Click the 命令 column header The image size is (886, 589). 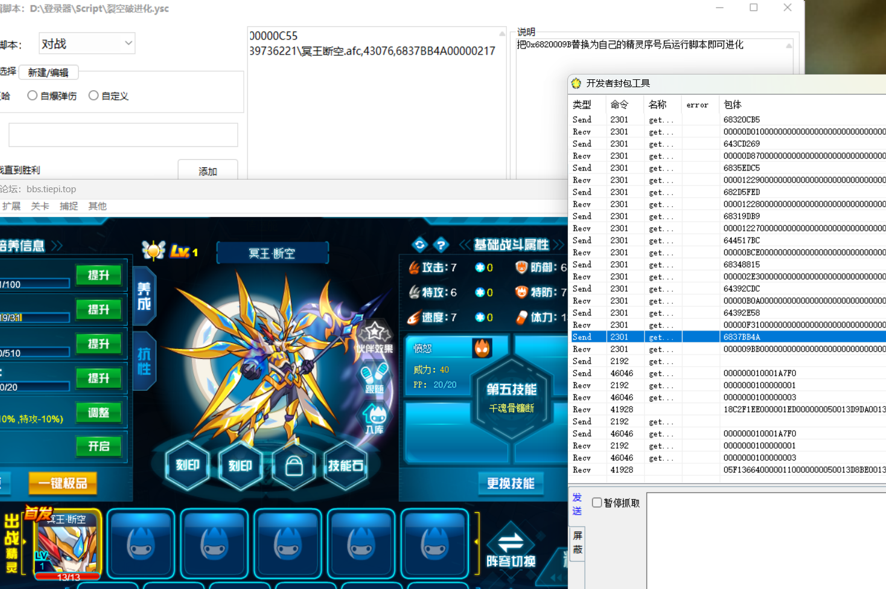coord(619,105)
